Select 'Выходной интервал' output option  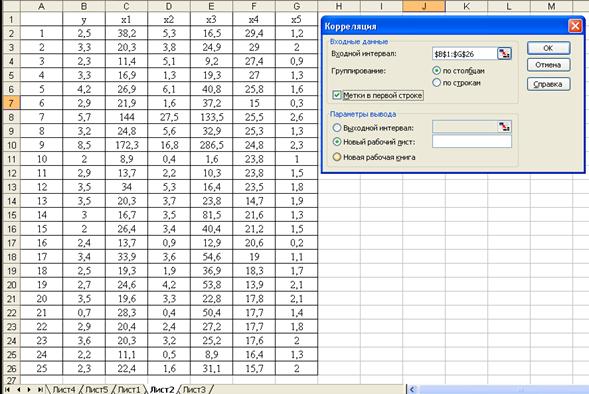tap(337, 128)
